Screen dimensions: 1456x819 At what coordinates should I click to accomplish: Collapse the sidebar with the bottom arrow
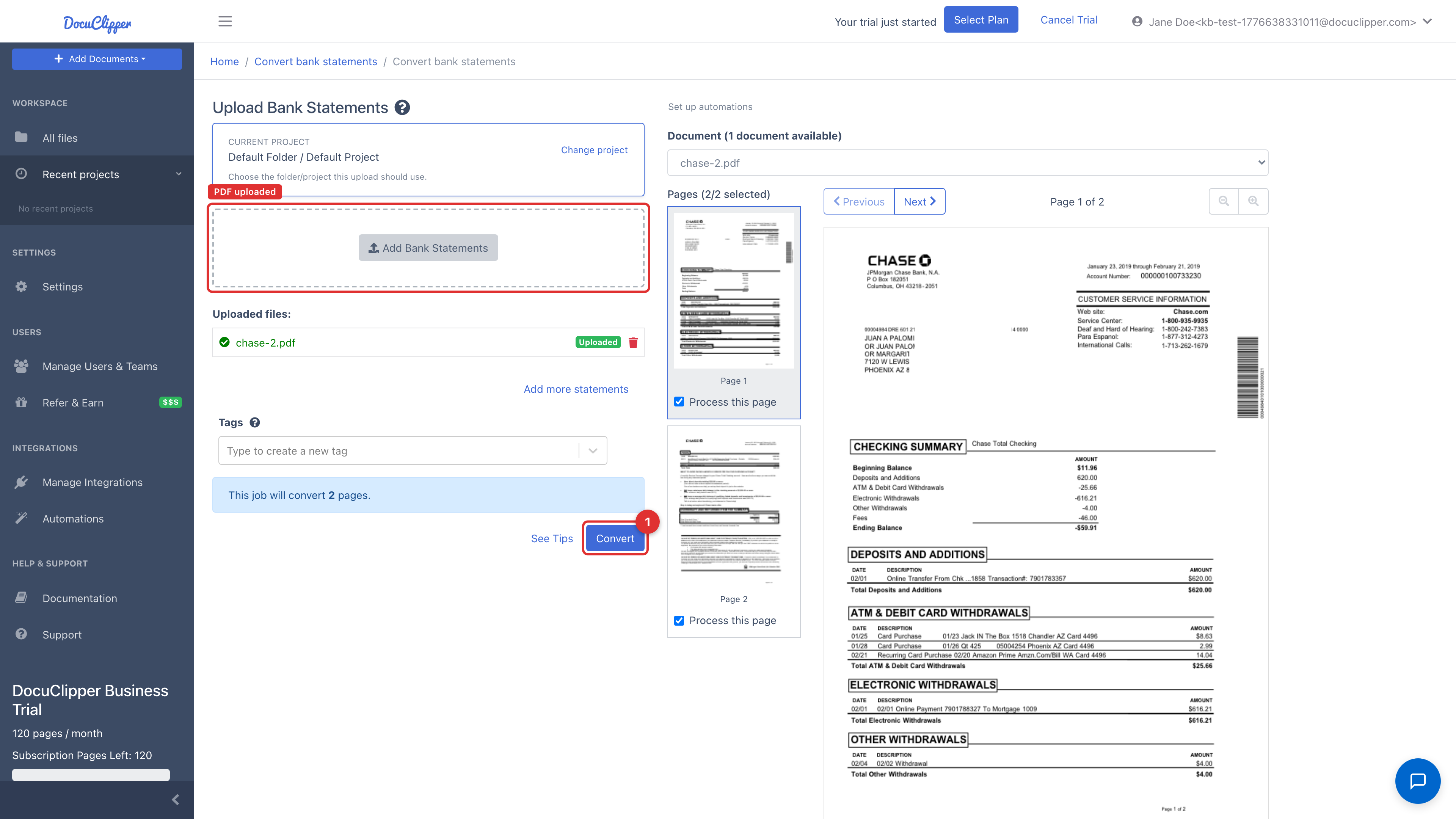175,799
